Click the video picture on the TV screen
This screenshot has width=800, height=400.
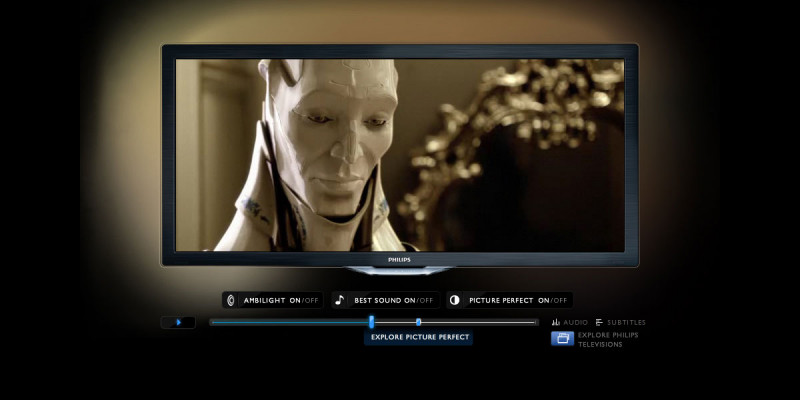pyautogui.click(x=400, y=155)
